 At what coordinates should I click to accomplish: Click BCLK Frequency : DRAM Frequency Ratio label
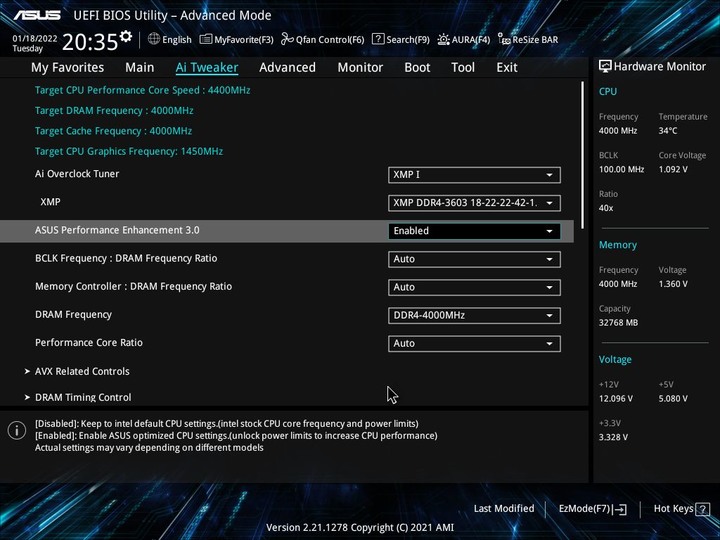[126, 258]
